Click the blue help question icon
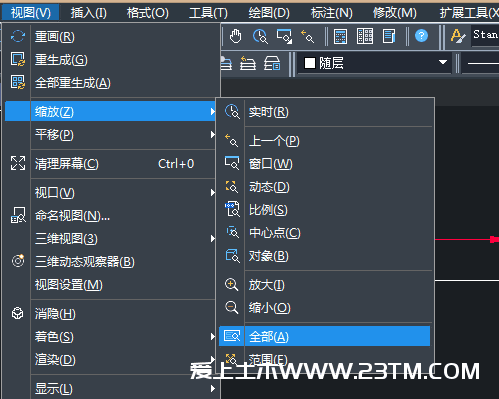The height and width of the screenshot is (399, 499). pos(421,35)
